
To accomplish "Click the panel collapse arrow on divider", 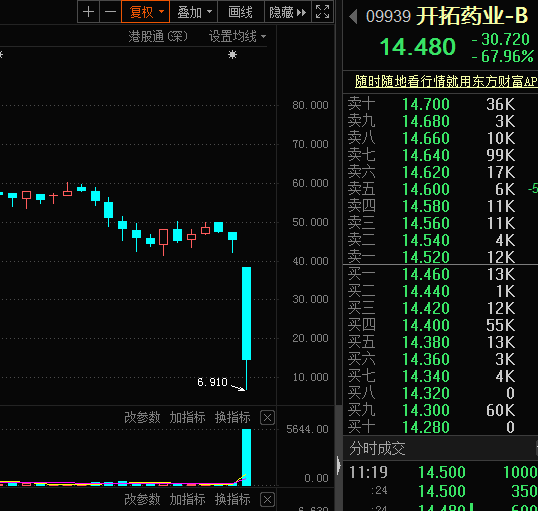I will coord(339,466).
